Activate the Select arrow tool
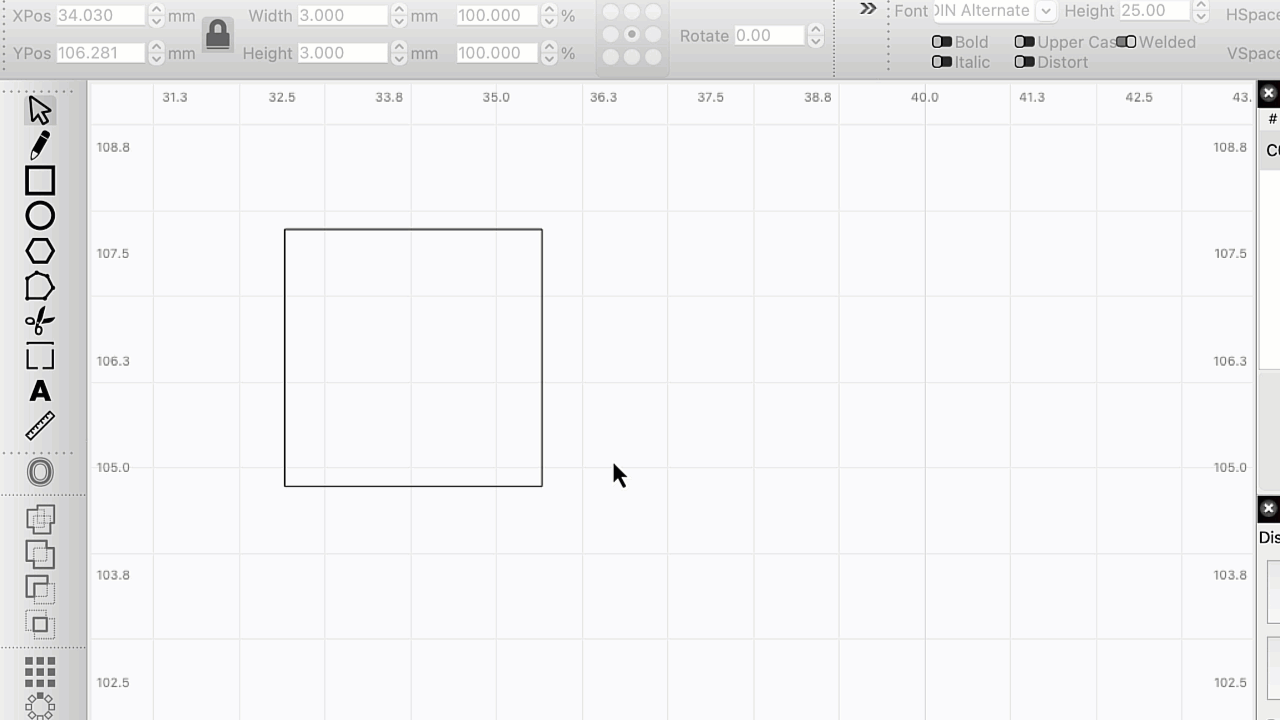This screenshot has height=720, width=1280. pyautogui.click(x=40, y=110)
